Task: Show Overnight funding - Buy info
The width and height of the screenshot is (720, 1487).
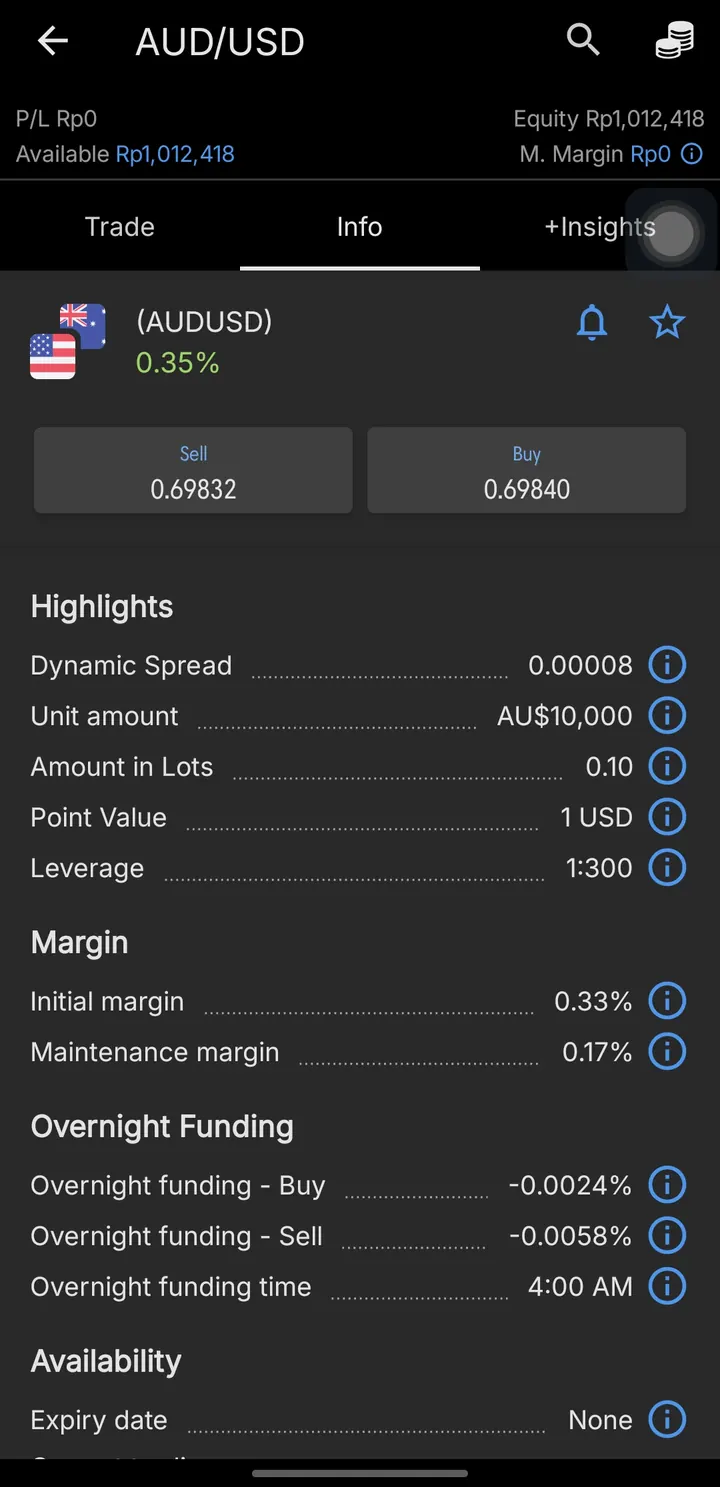Action: [x=667, y=1185]
